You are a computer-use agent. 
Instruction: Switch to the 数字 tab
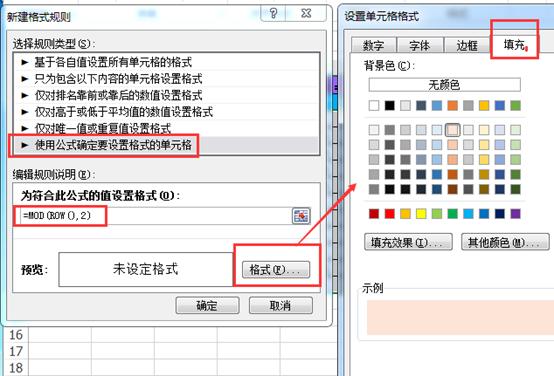(x=373, y=45)
